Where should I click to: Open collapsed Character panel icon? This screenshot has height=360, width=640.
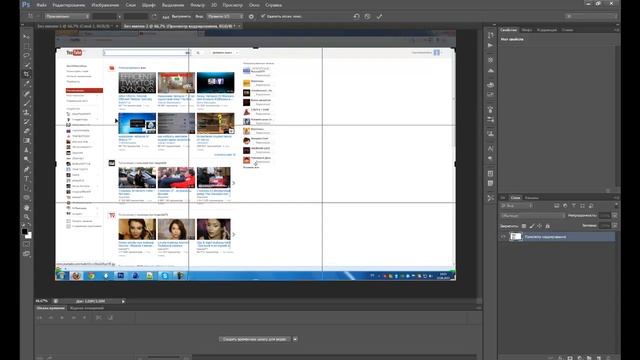pyautogui.click(x=490, y=149)
